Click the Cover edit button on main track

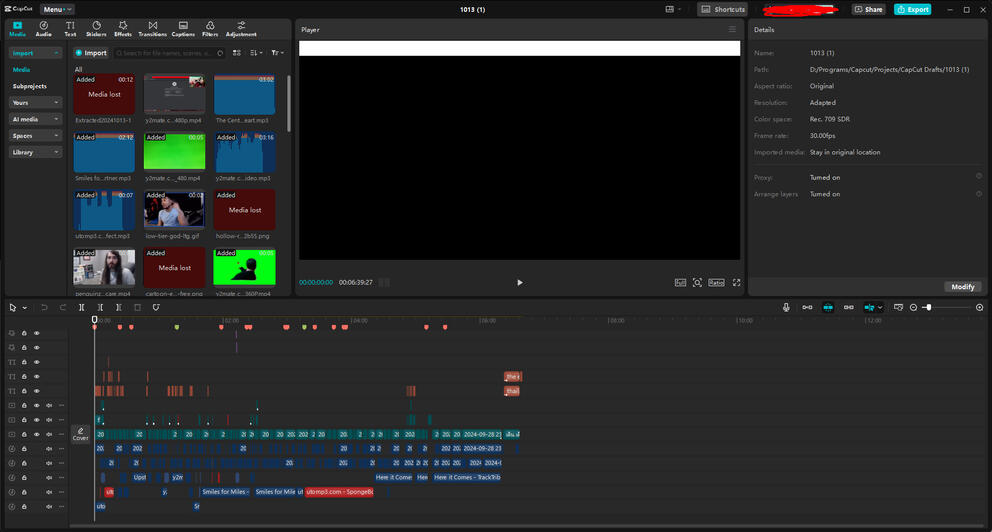[x=80, y=434]
